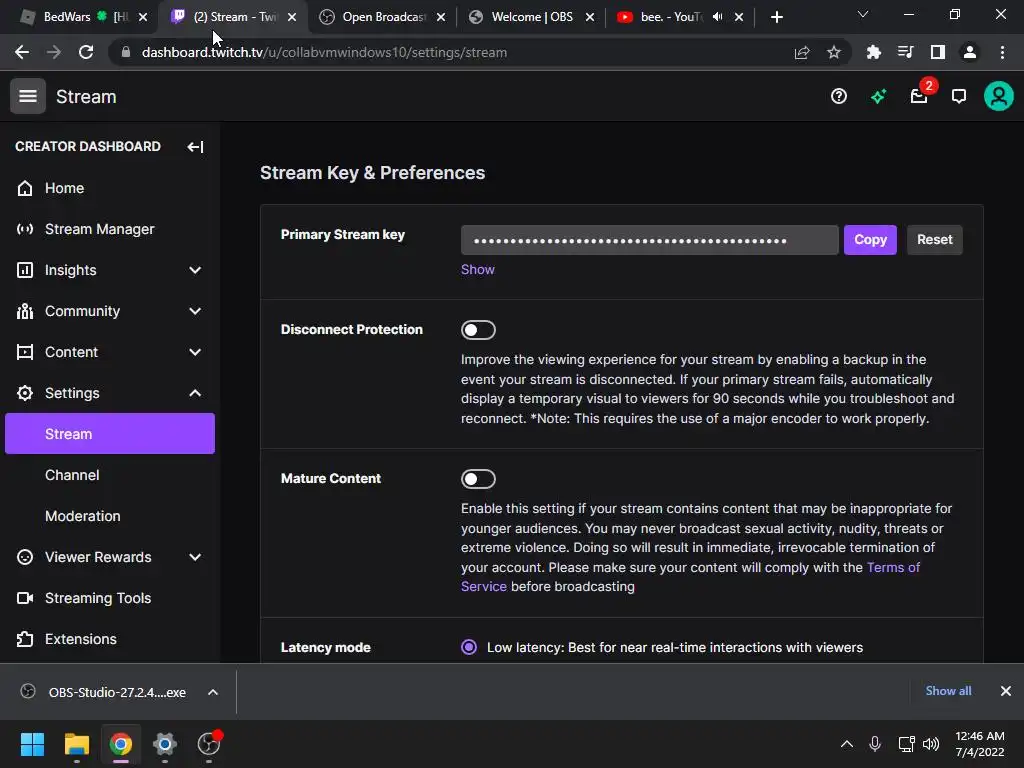Go back with the browser back arrow
Image resolution: width=1024 pixels, height=768 pixels.
[22, 52]
